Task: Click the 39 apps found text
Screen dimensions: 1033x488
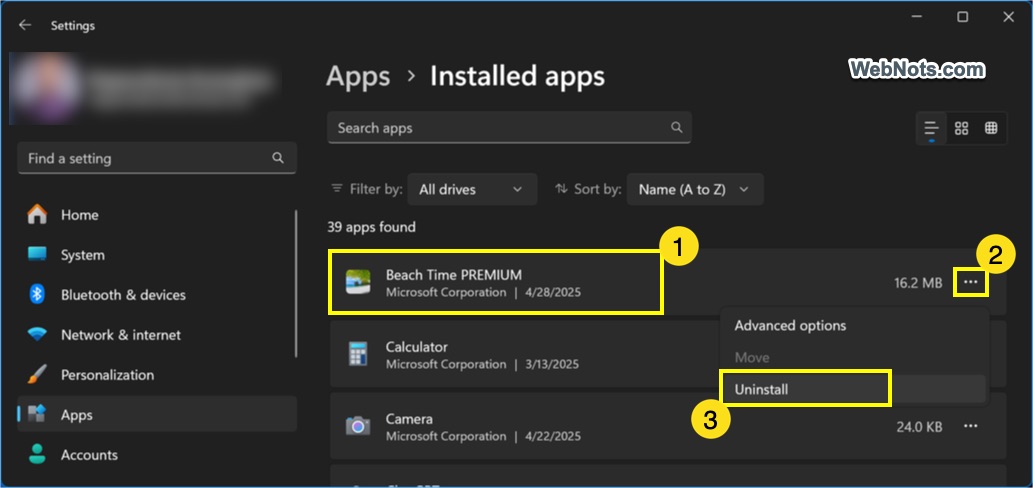Action: [x=372, y=227]
